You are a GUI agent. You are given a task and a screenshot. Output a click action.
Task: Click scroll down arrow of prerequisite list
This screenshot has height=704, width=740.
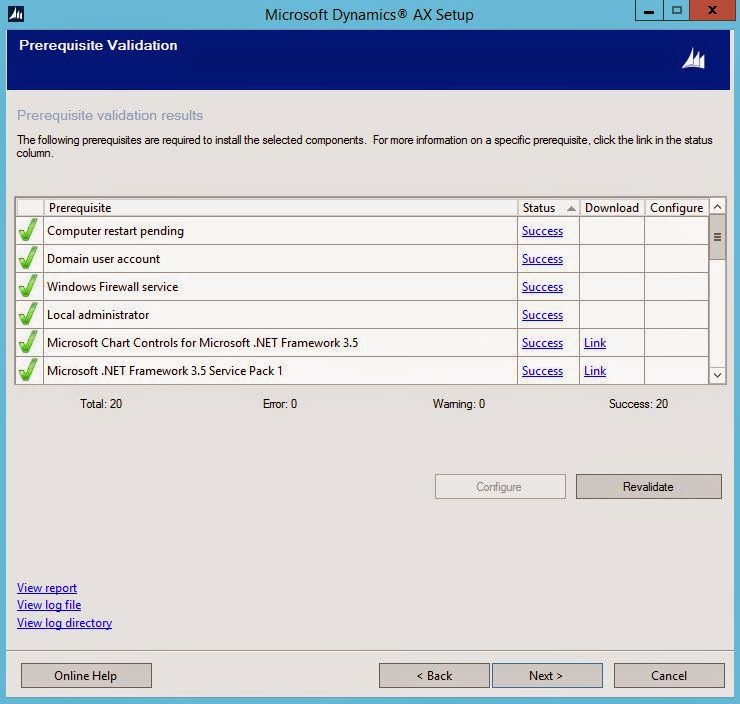pyautogui.click(x=717, y=375)
